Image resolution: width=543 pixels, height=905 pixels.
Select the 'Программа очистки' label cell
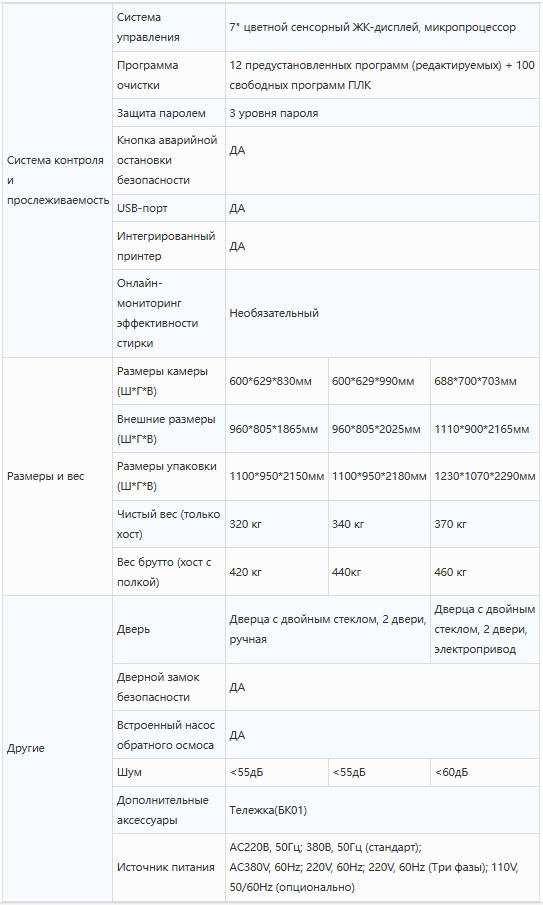pos(168,75)
